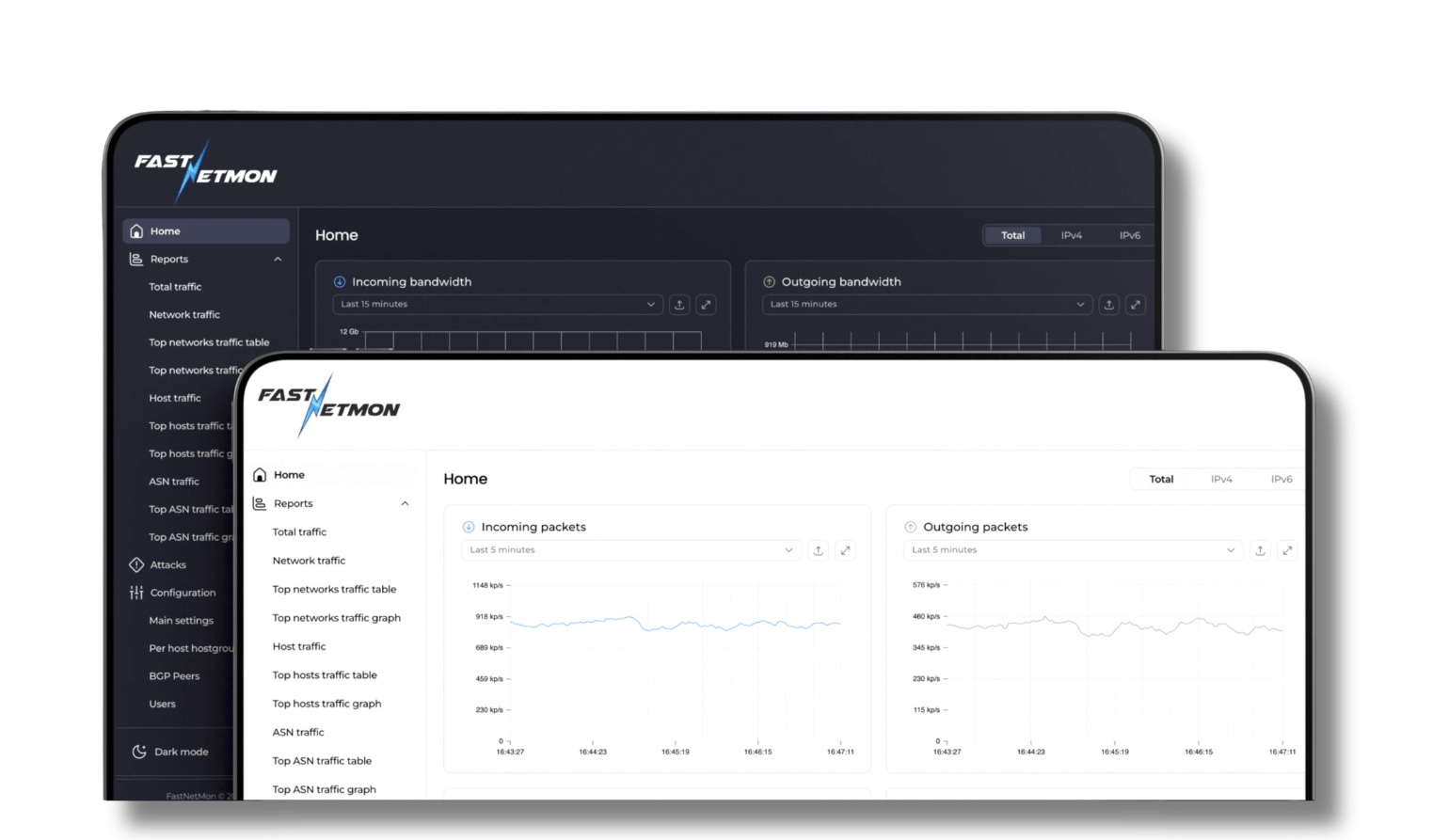The image size is (1433, 840).
Task: Click export icon in Incoming bandwidth panel
Action: [x=679, y=305]
